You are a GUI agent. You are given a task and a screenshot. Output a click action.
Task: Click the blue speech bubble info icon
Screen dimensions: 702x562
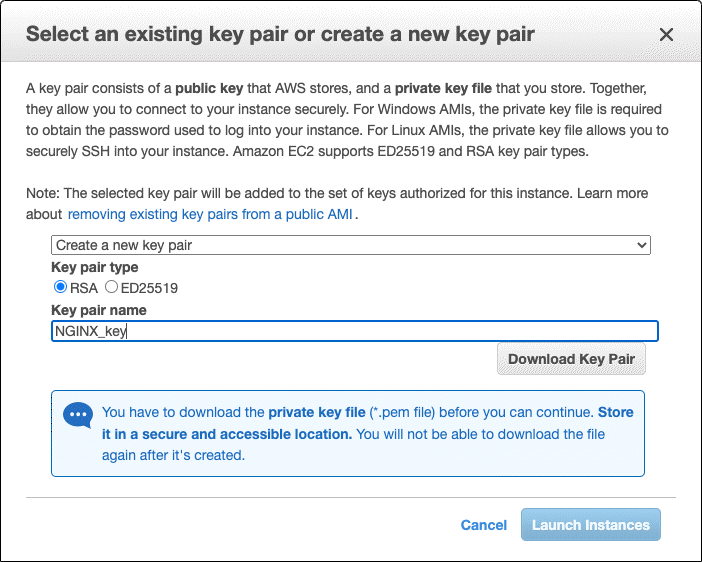[77, 415]
